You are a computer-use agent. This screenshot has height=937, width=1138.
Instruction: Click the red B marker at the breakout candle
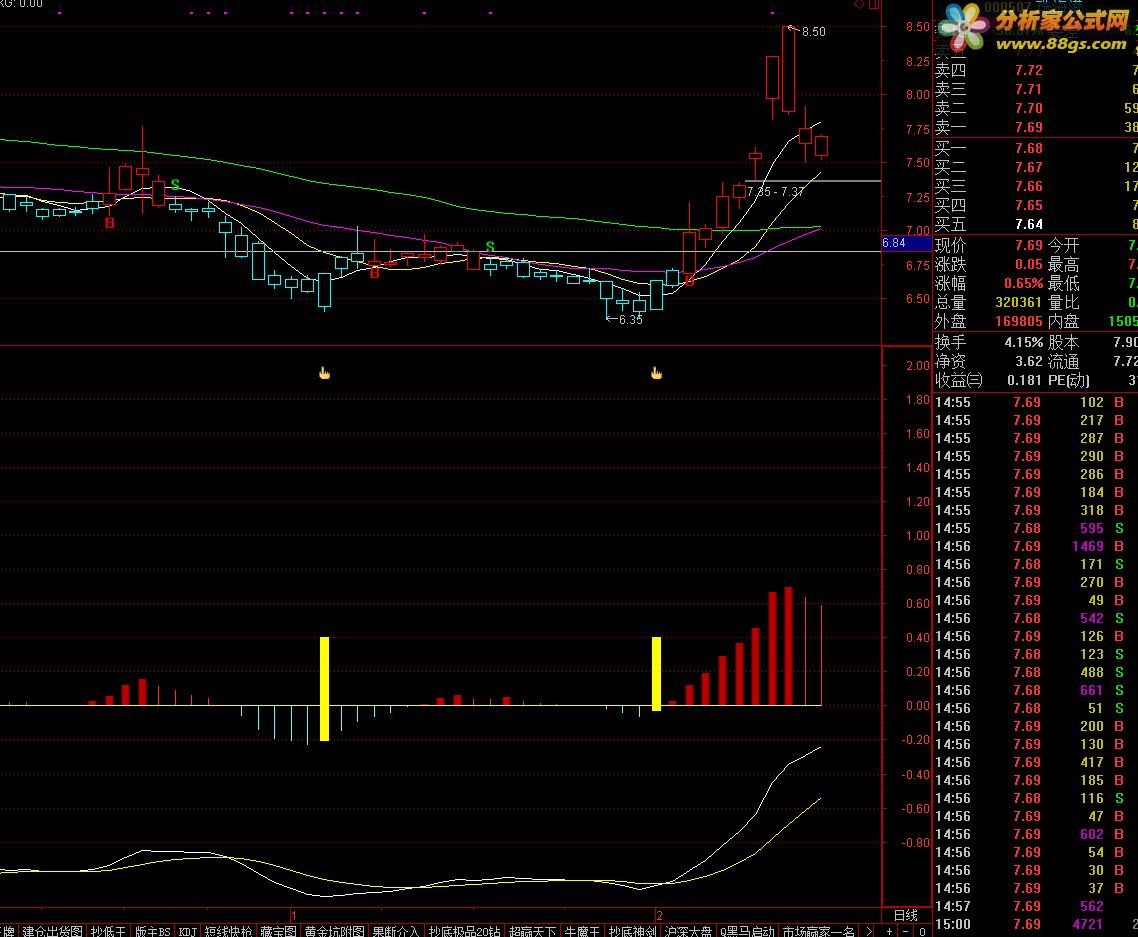click(x=689, y=280)
